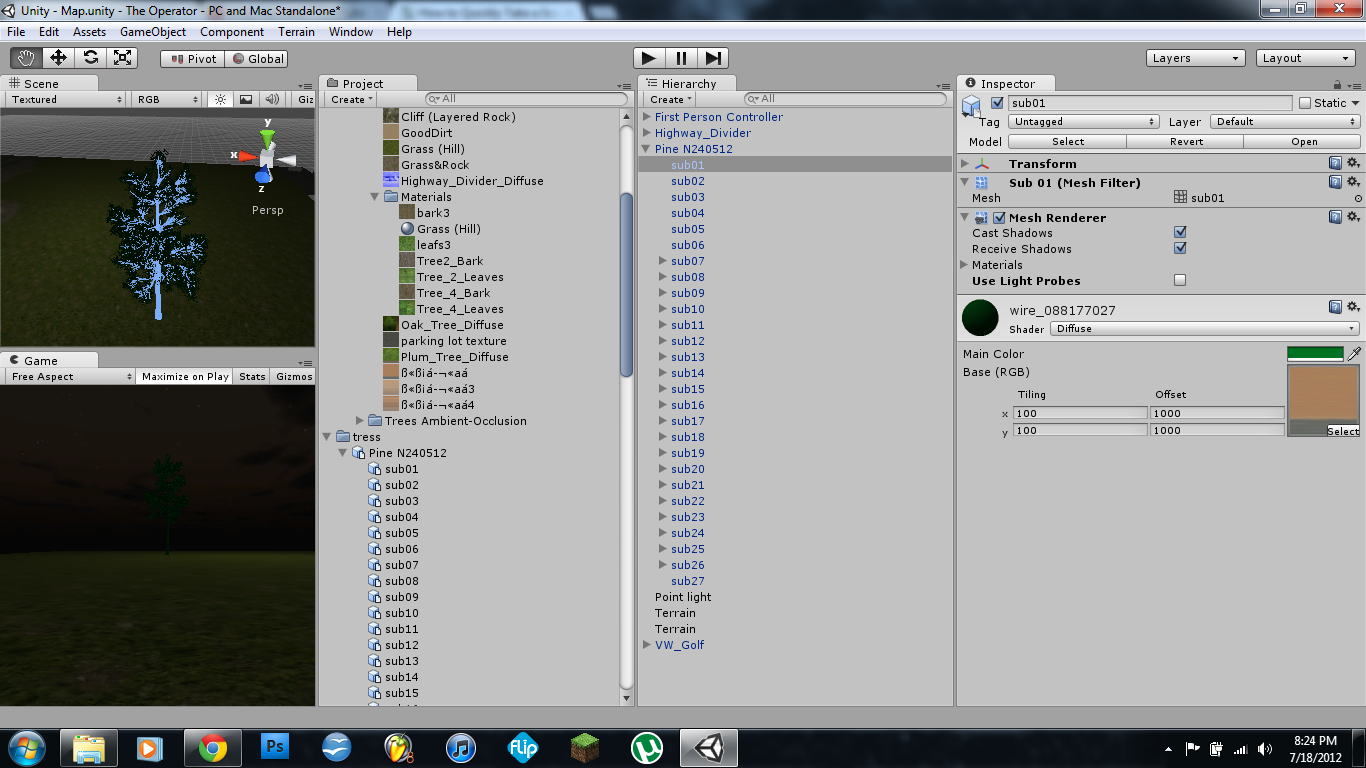Viewport: 1366px width, 768px height.
Task: Toggle the Global handle orientation button
Action: 257,58
